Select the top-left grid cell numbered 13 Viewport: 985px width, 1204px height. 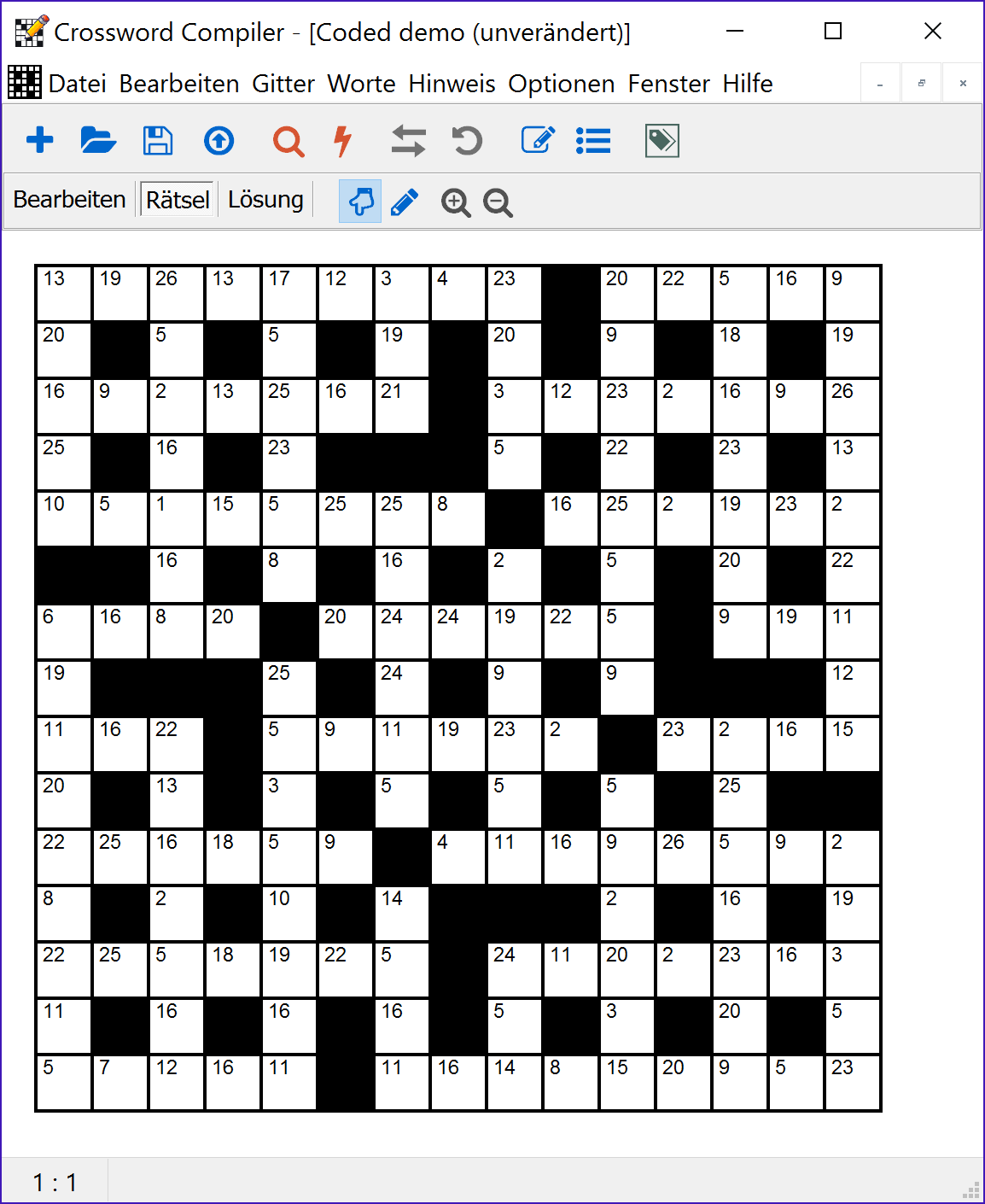pos(63,293)
